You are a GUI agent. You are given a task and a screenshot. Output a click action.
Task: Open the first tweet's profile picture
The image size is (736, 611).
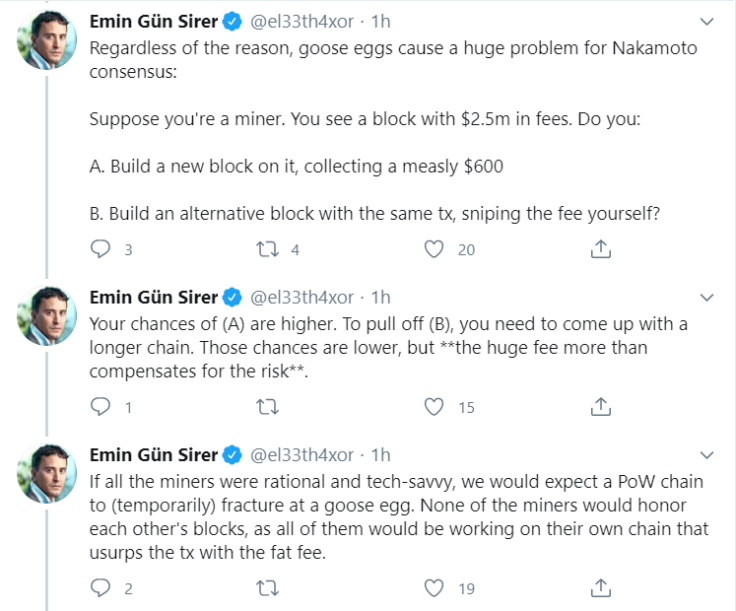46,40
